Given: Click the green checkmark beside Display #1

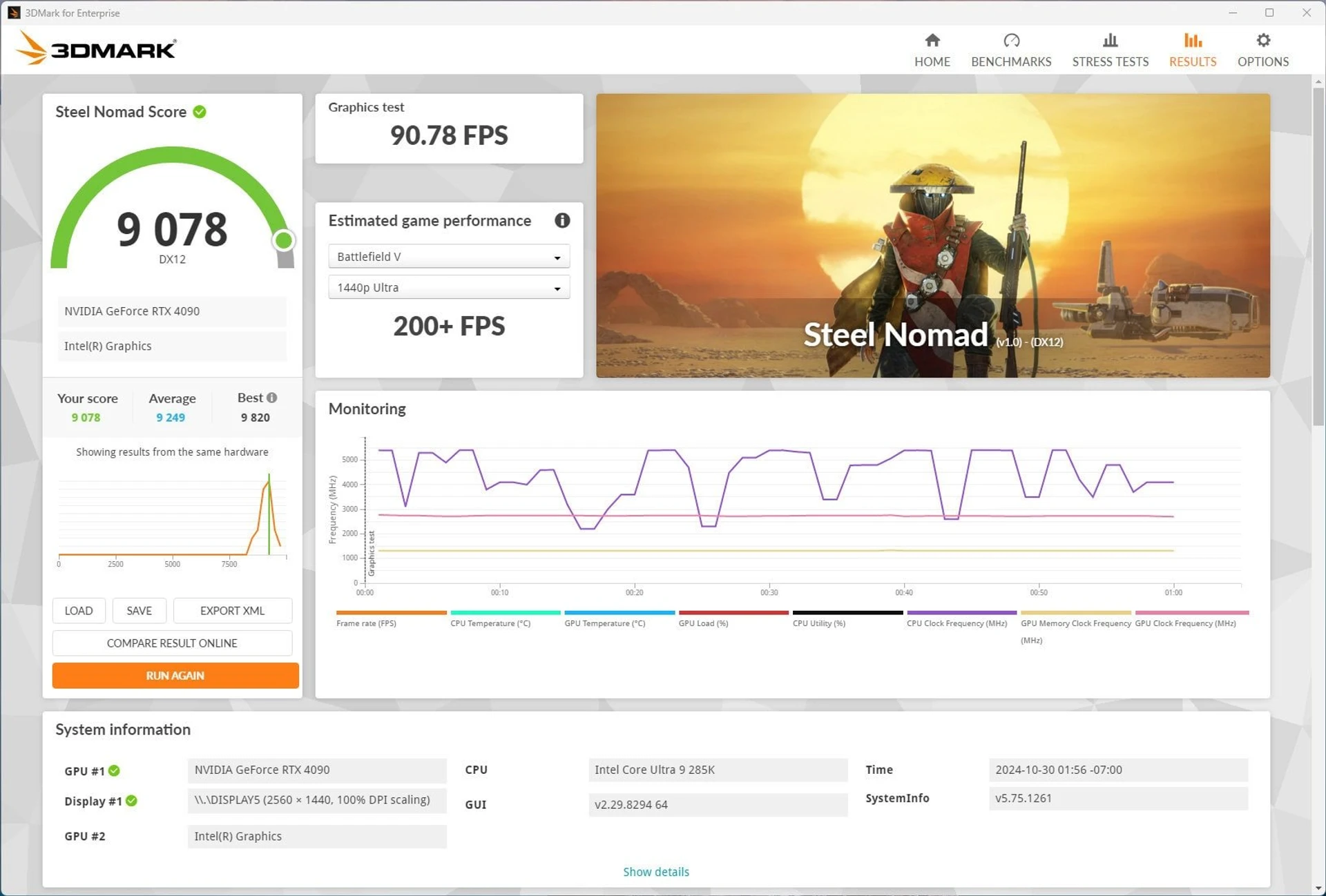Looking at the screenshot, I should (131, 801).
